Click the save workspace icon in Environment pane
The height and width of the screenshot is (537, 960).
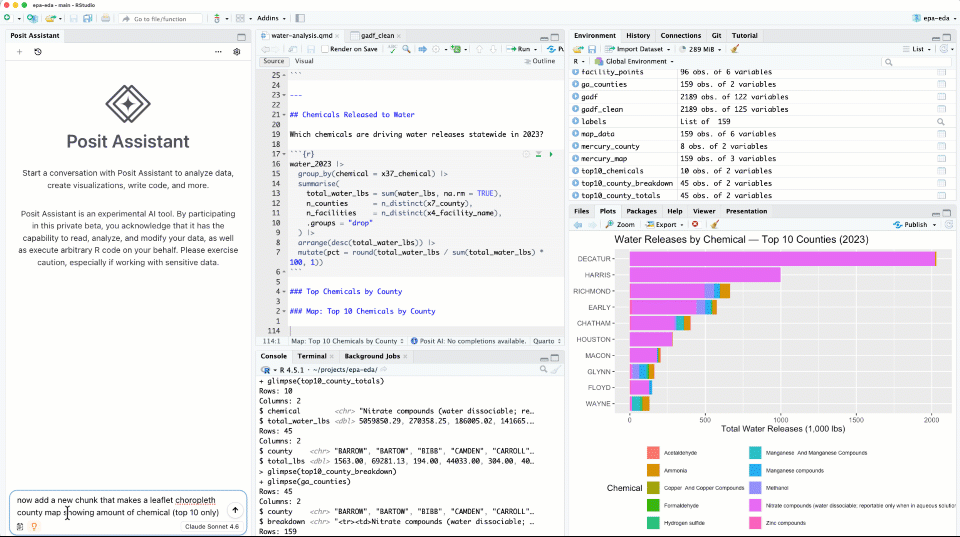592,49
